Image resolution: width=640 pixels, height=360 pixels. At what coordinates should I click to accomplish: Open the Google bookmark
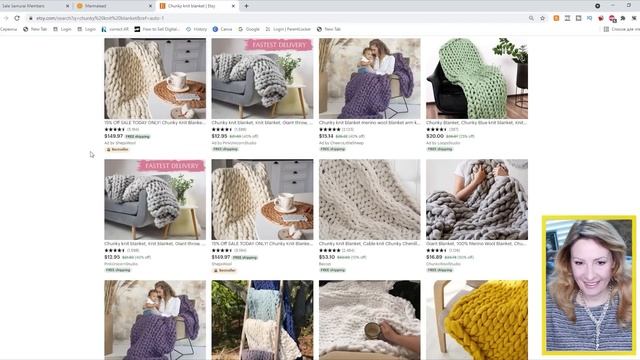click(249, 29)
